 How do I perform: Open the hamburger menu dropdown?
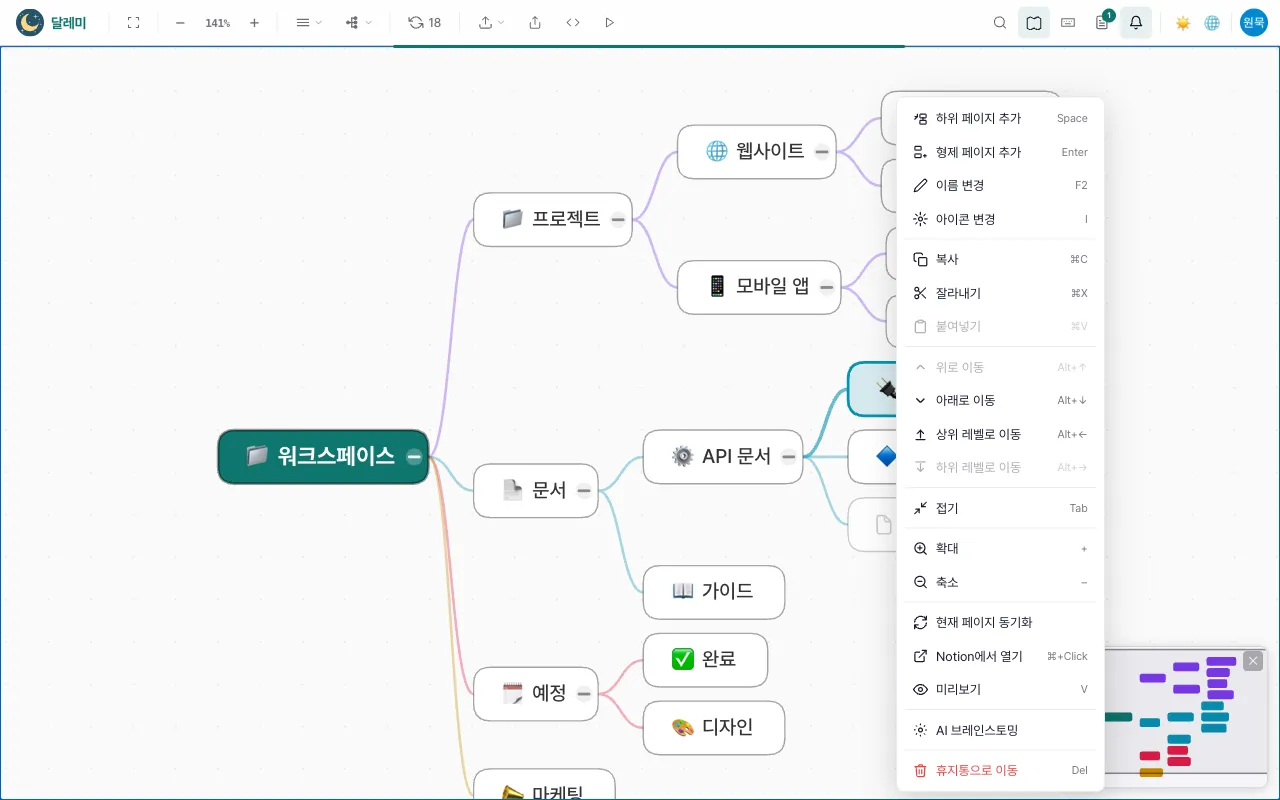tap(309, 23)
